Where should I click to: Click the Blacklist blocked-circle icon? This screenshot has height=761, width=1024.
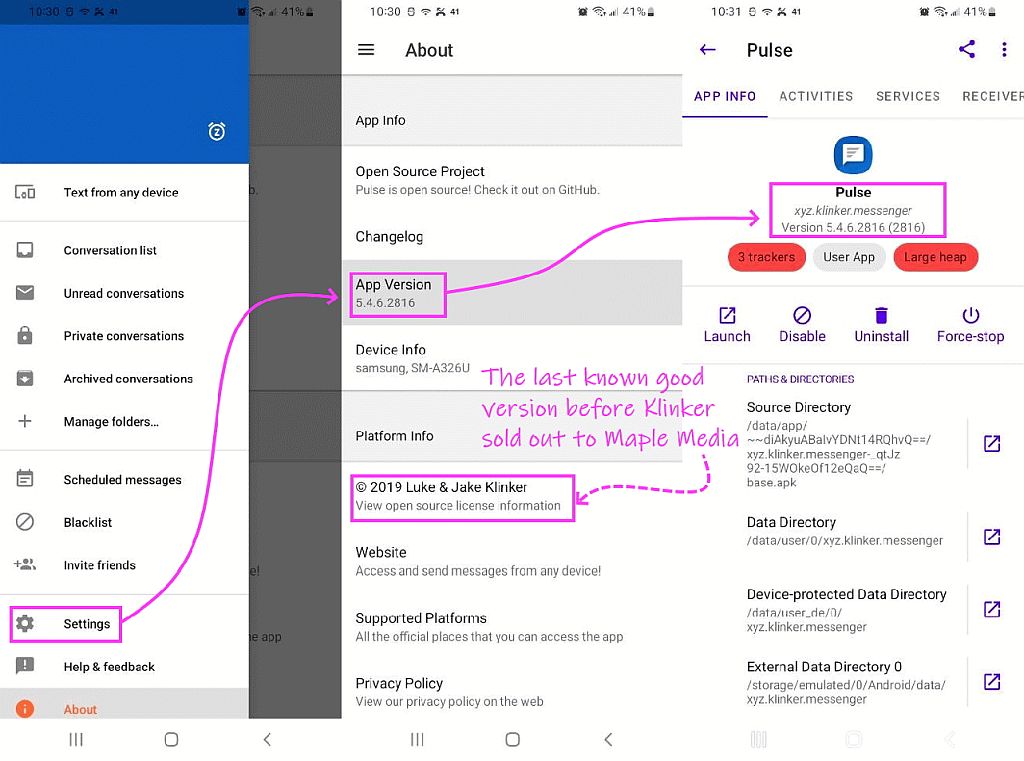point(25,522)
